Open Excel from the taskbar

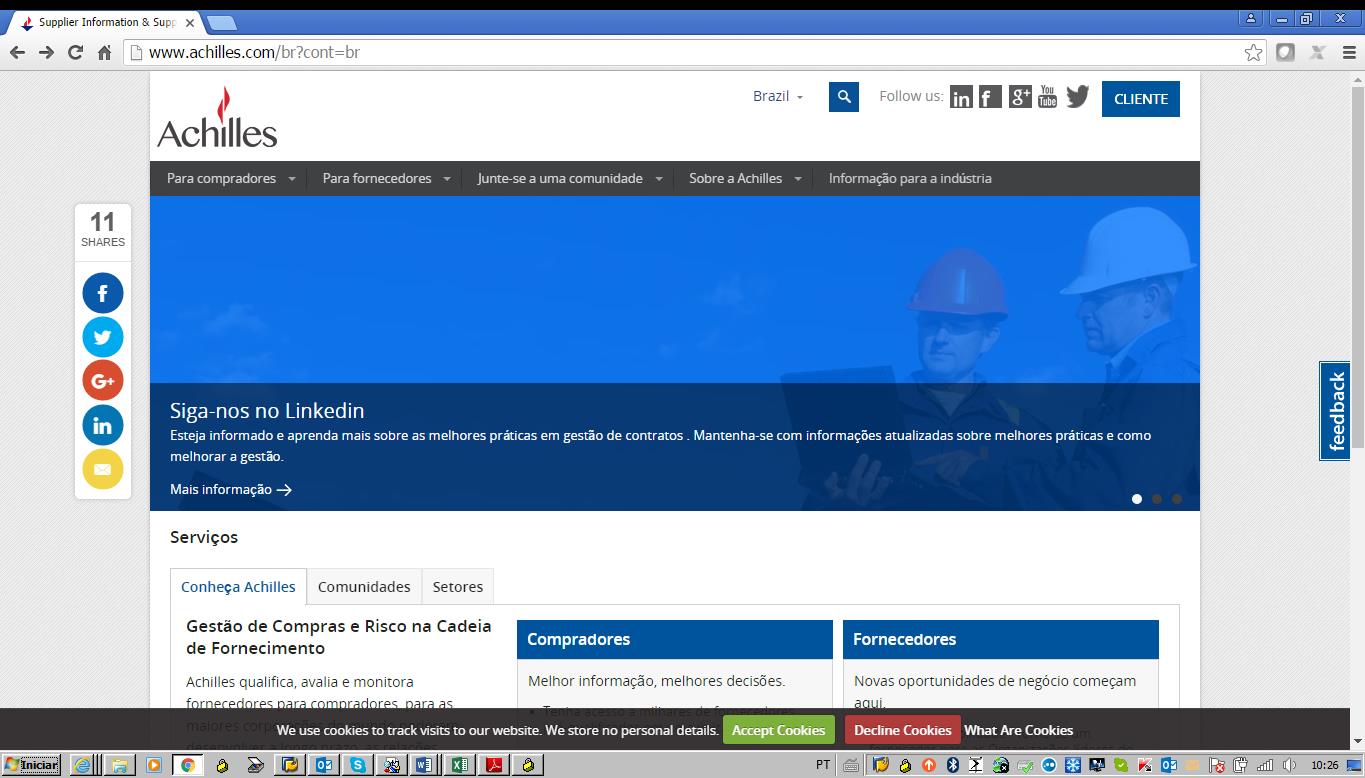459,765
